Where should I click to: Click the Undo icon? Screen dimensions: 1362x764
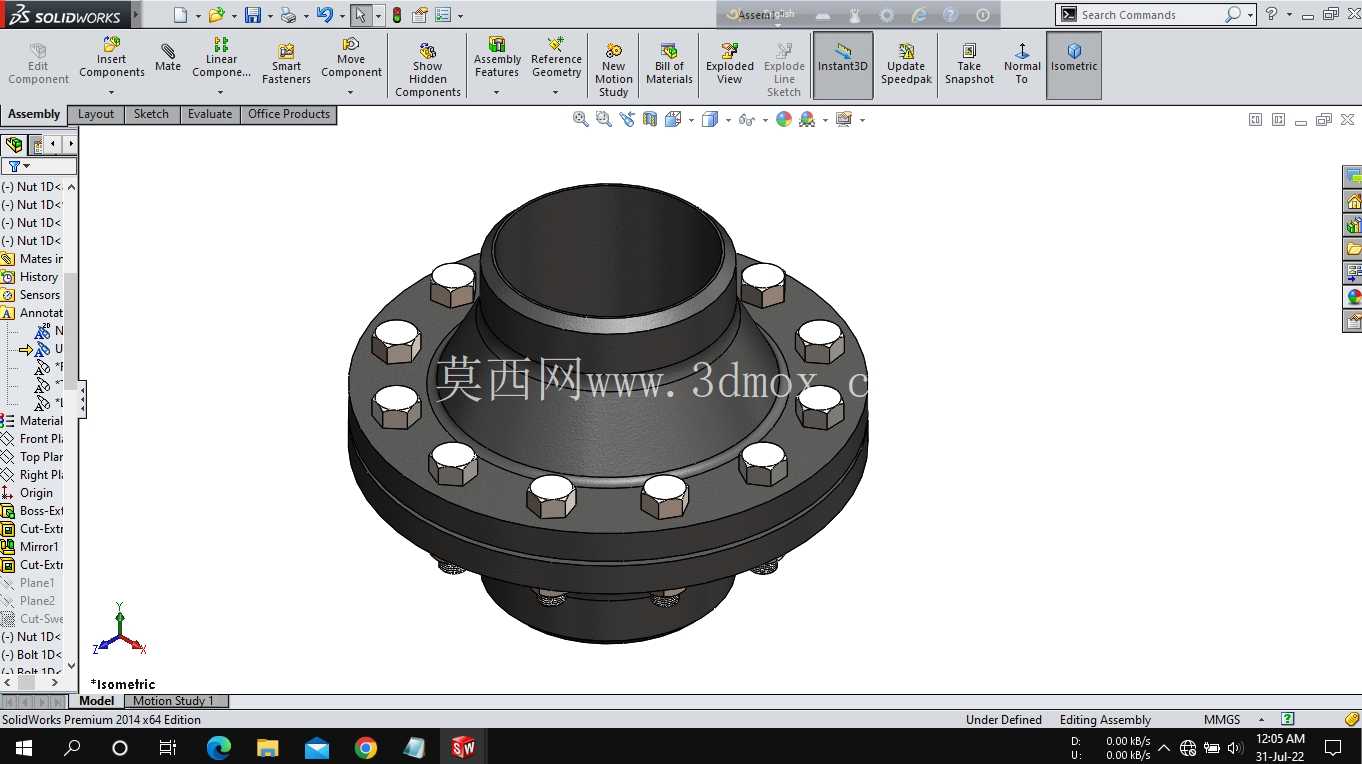coord(324,15)
